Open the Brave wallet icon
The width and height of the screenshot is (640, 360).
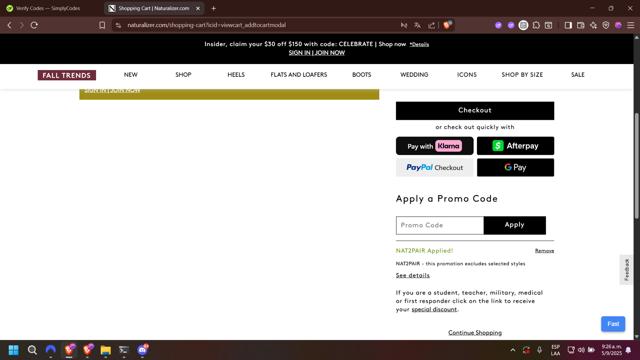580,25
